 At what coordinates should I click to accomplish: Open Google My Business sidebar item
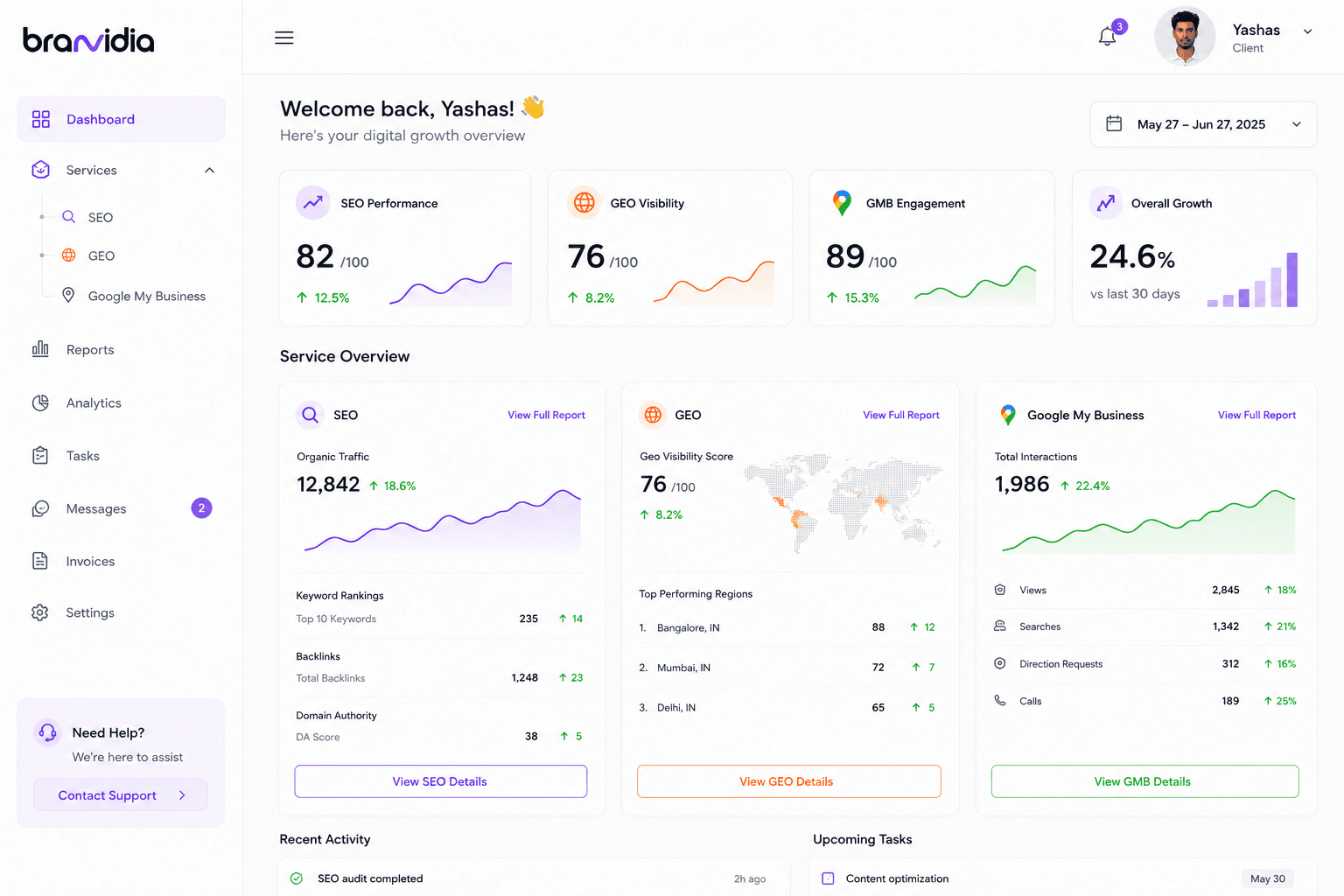pos(146,296)
